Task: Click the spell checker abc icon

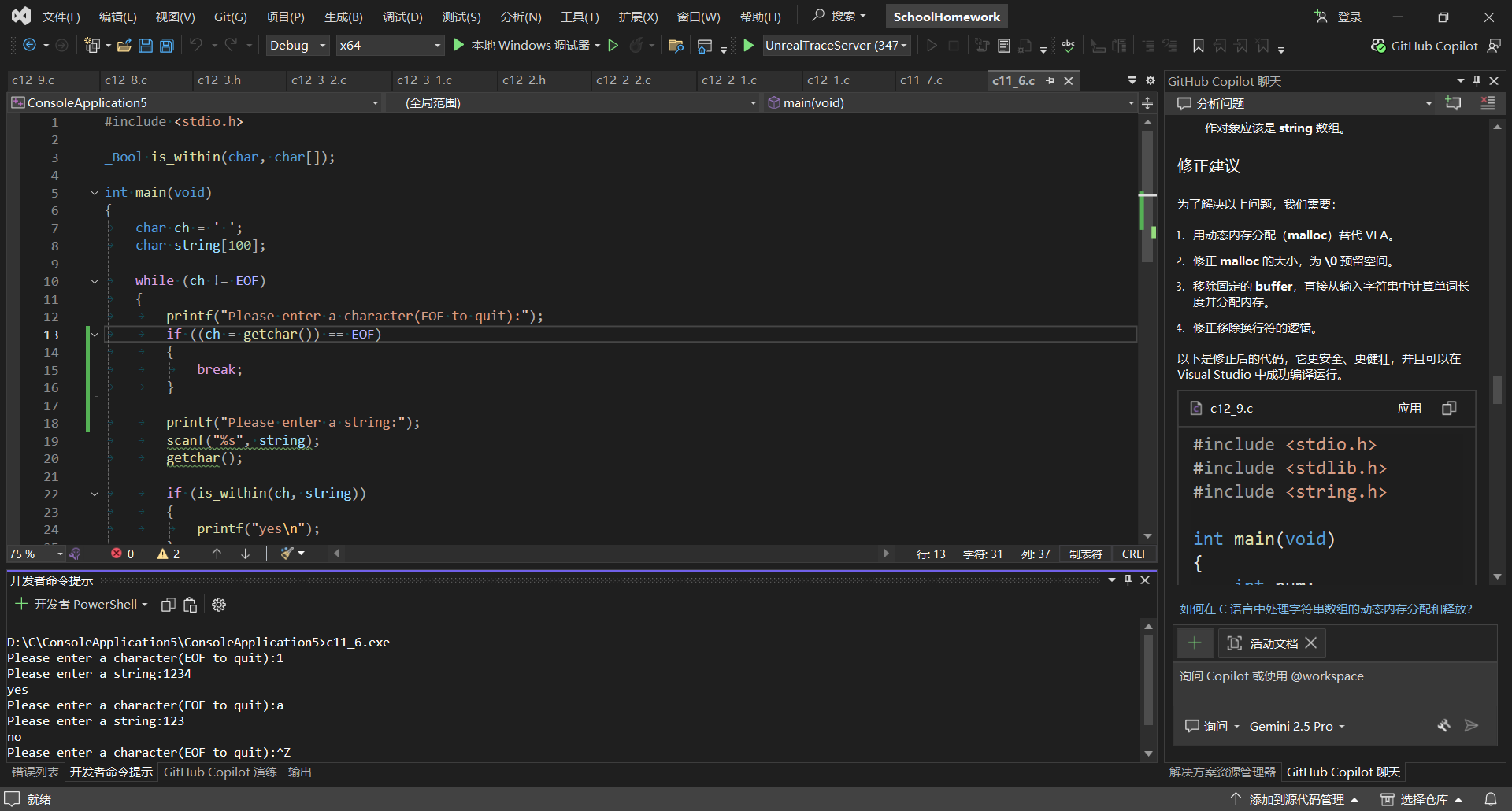Action: pyautogui.click(x=1068, y=46)
